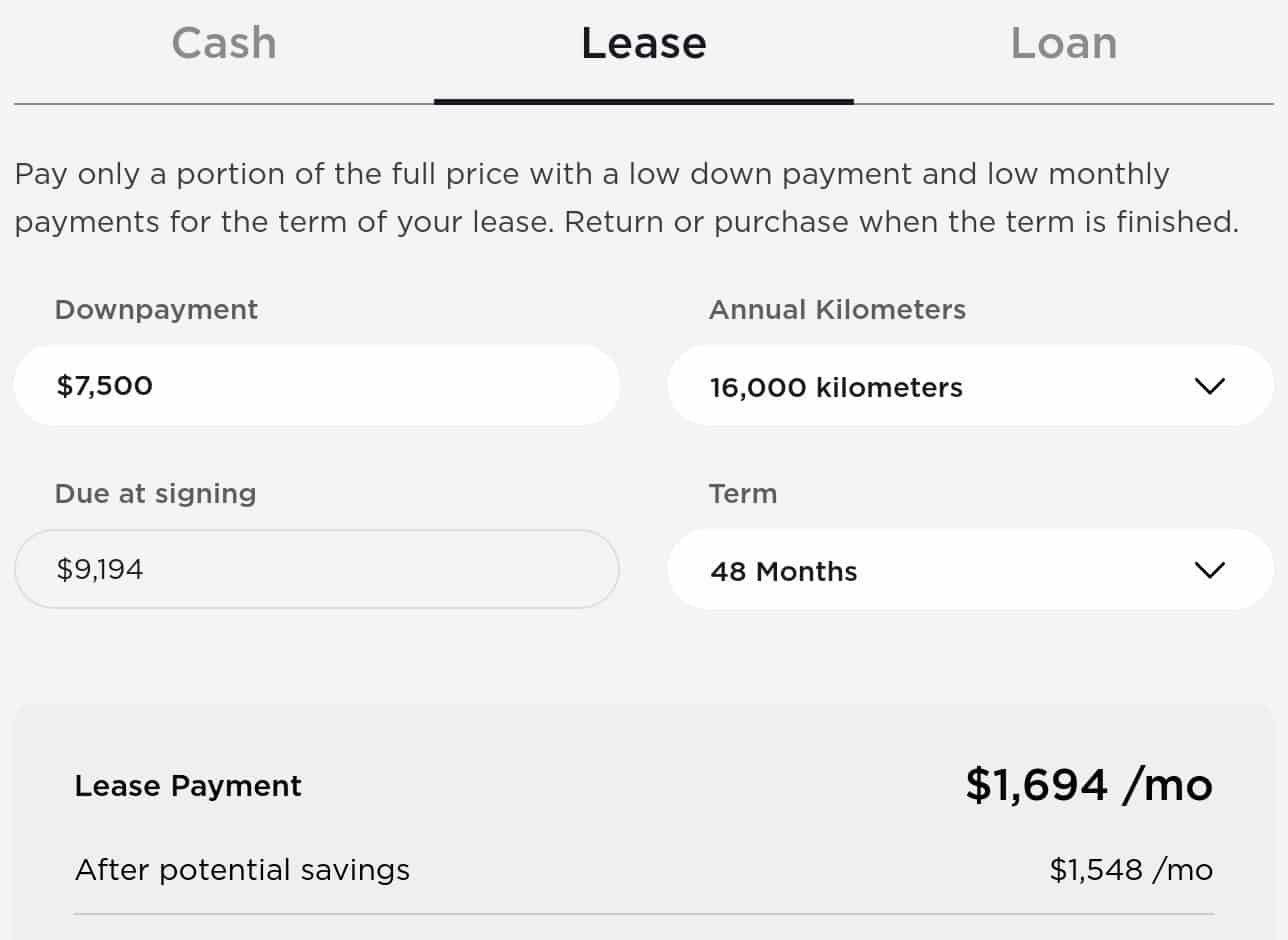Screen dimensions: 1288x940
Task: Click the After potential savings text
Action: pyautogui.click(x=242, y=870)
